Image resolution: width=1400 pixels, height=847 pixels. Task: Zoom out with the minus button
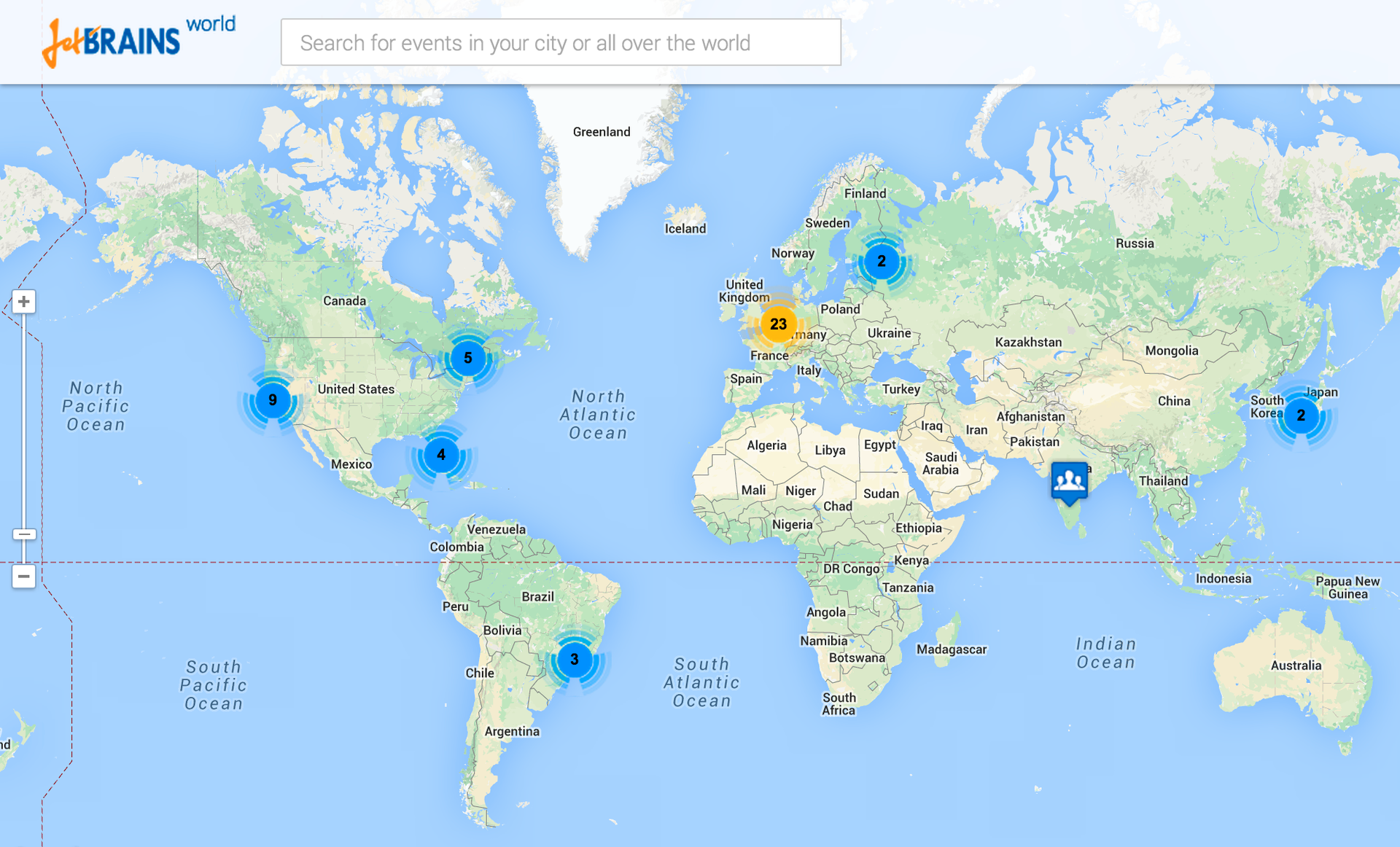pyautogui.click(x=24, y=577)
